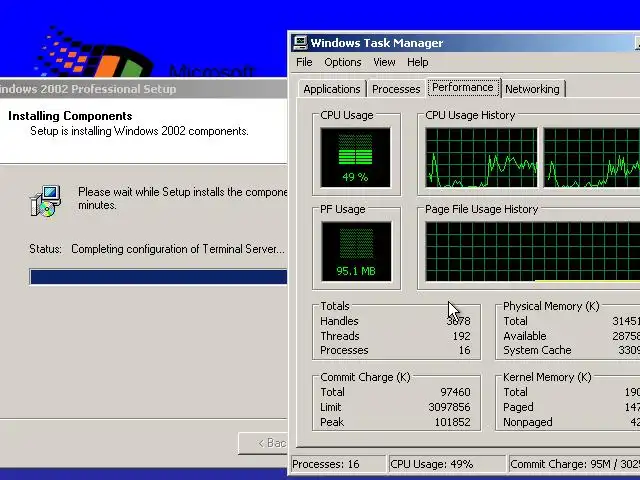The width and height of the screenshot is (640, 480).
Task: Click status text 'Completing configuration of Terminal Server...'
Action: [178, 249]
